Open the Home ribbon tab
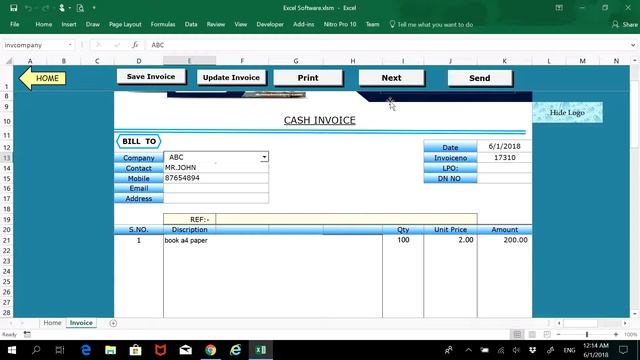 pos(44,24)
